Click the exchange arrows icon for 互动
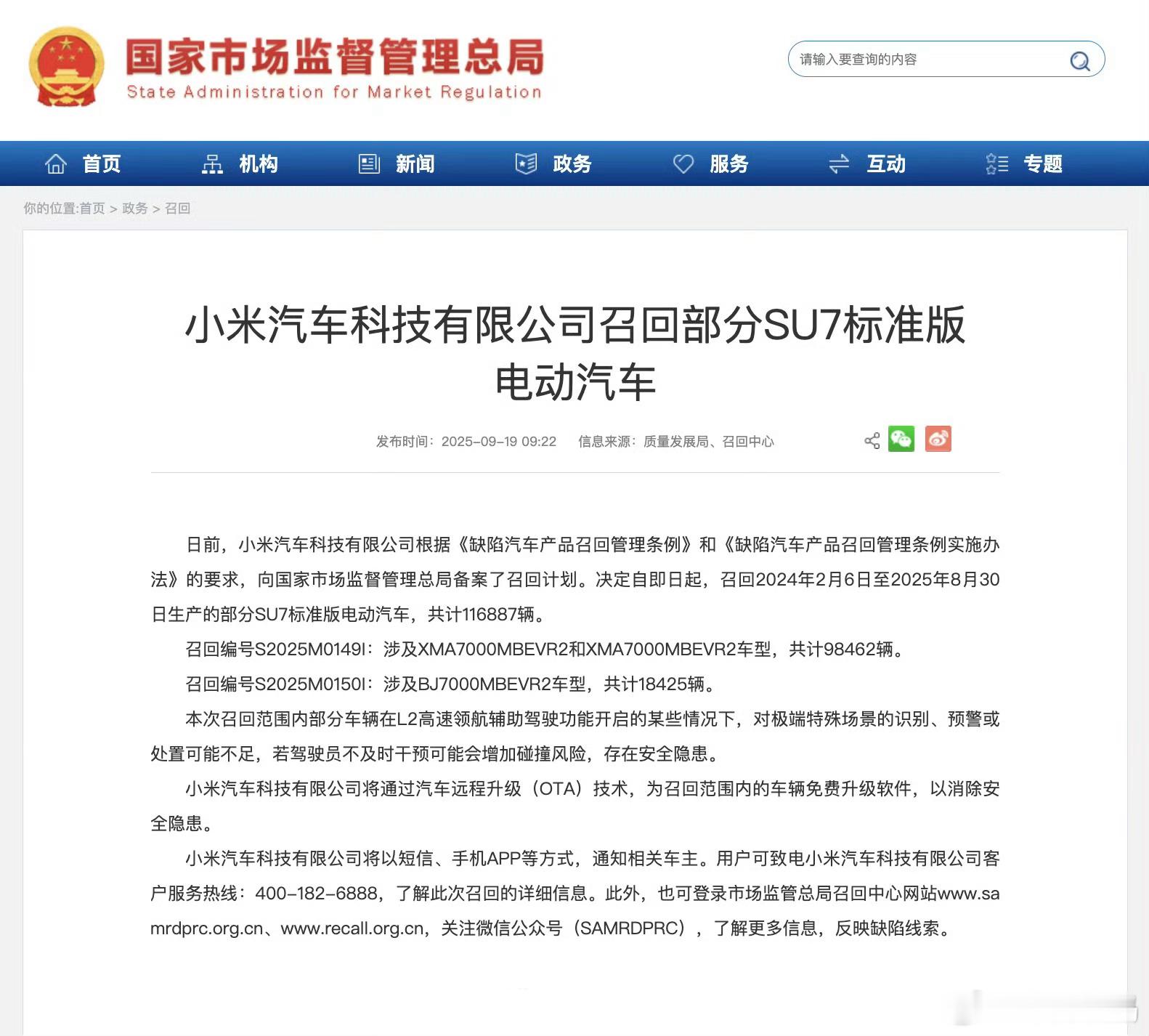Viewport: 1149px width, 1036px height. coord(839,164)
